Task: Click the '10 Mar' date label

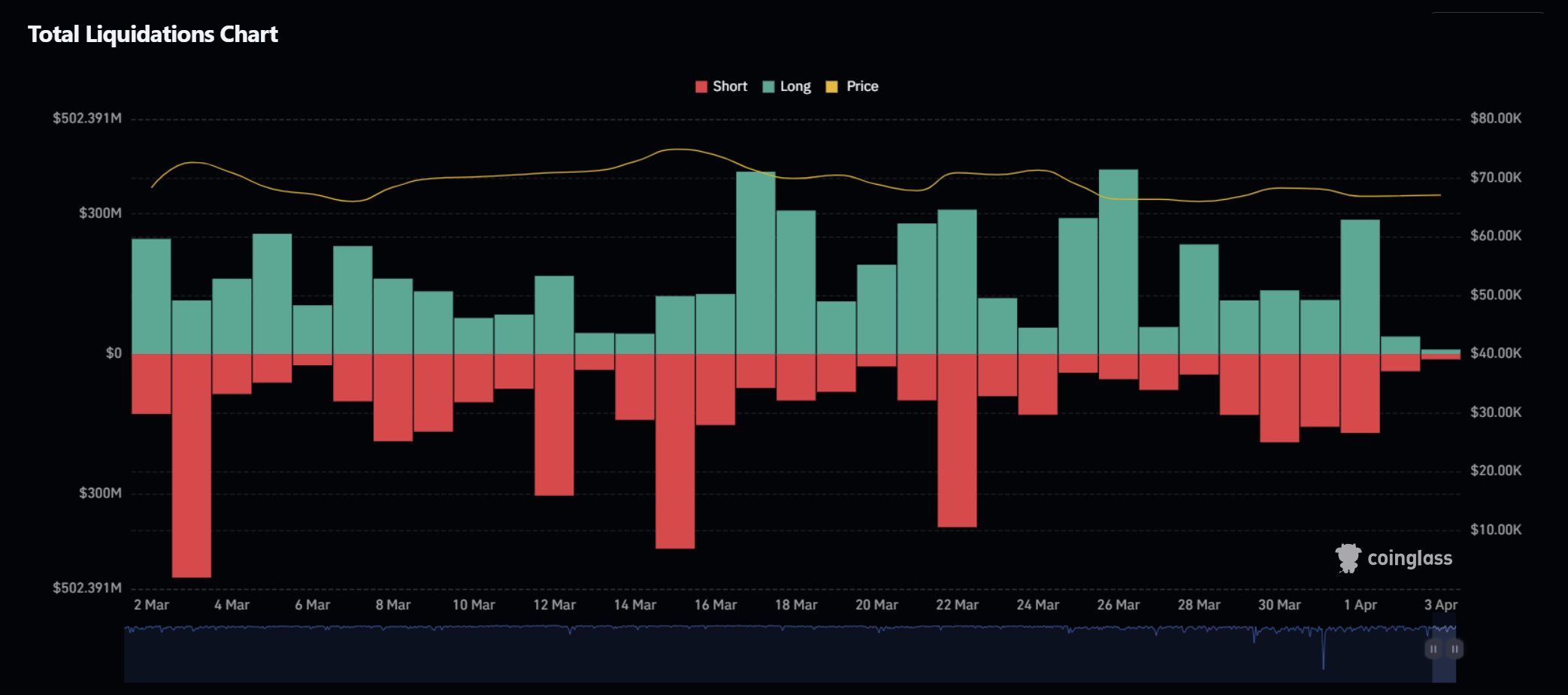Action: coord(474,605)
